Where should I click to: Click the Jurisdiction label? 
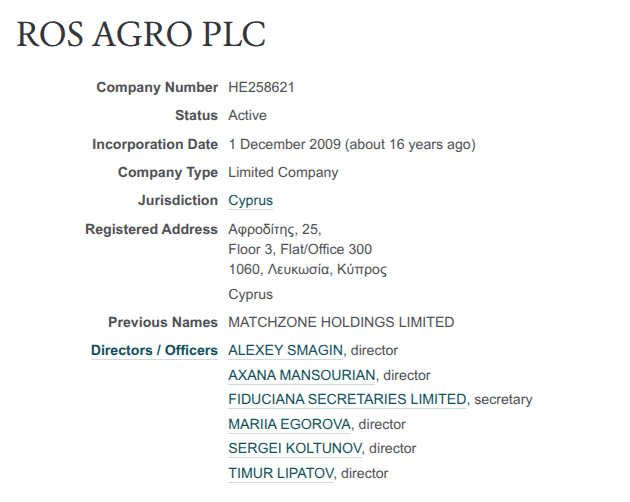point(177,201)
